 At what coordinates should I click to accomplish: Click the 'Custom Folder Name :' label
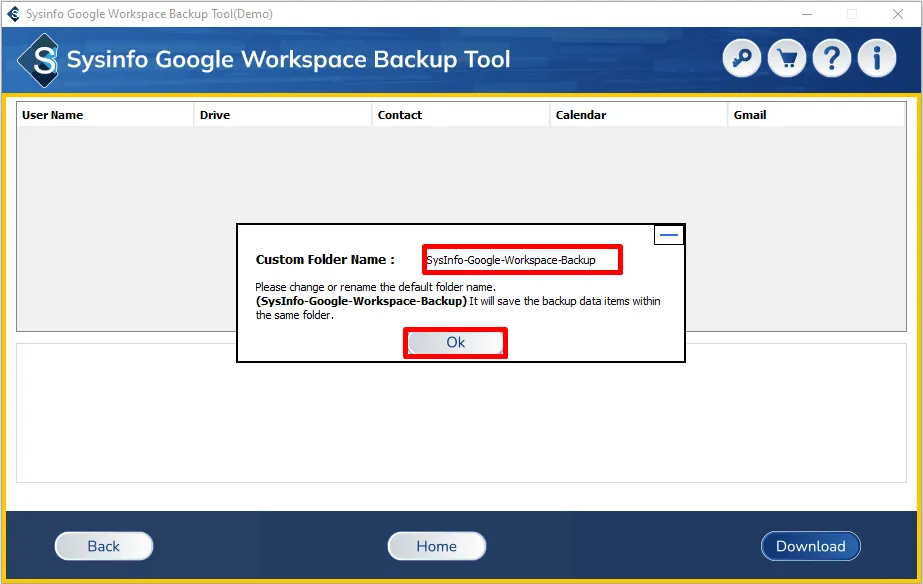coord(325,260)
